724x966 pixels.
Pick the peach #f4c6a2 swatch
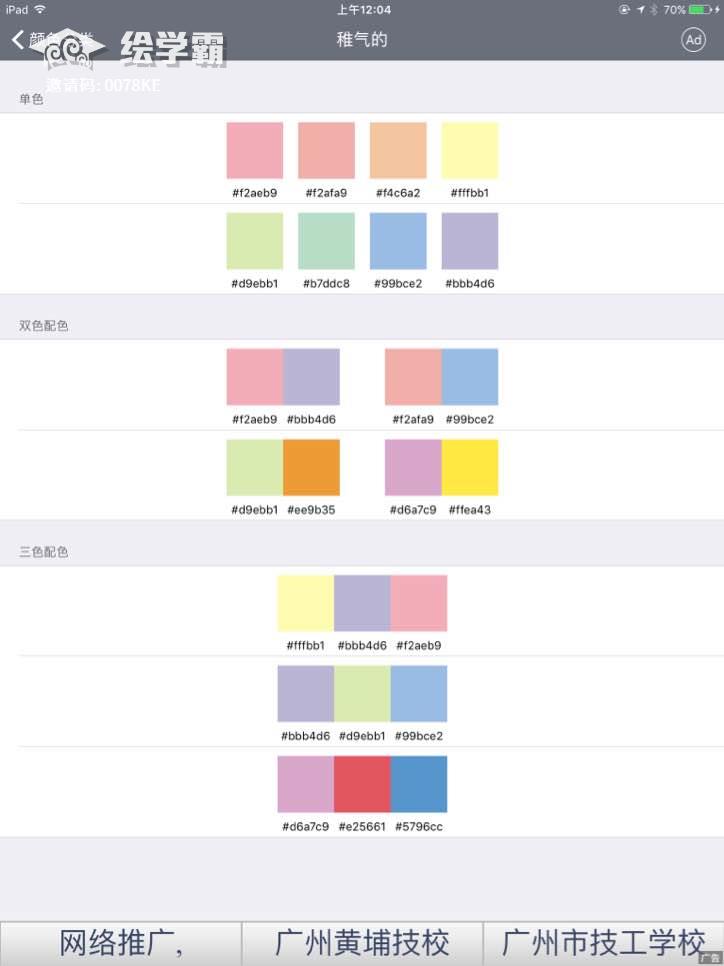(398, 151)
